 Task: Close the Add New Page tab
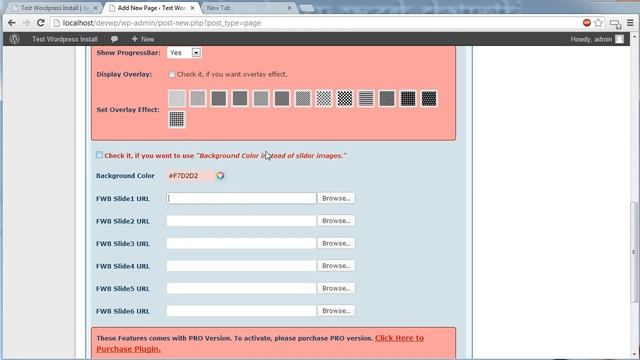192,8
